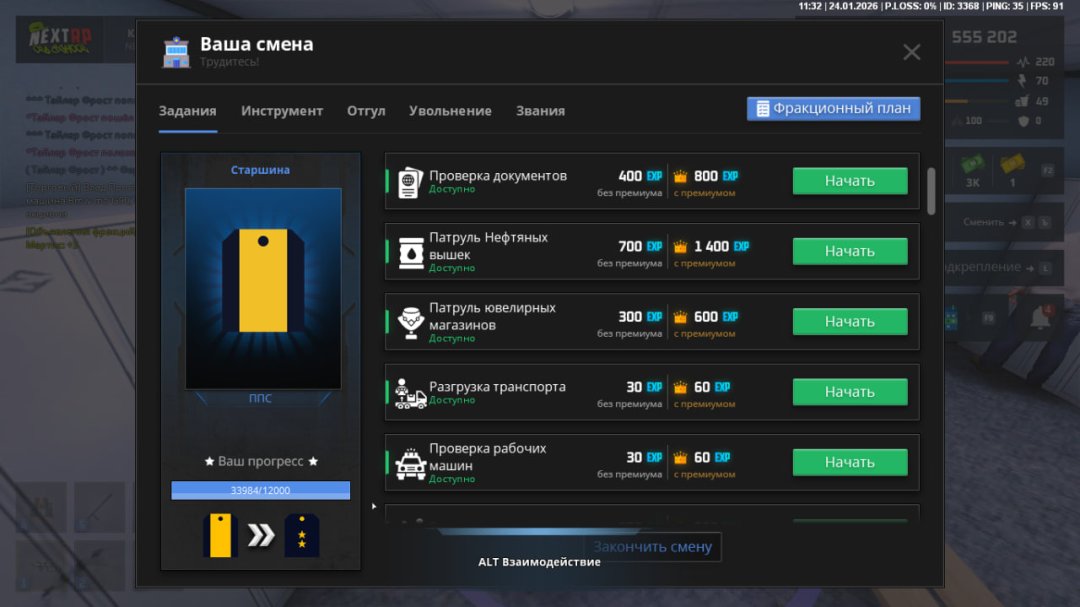Select the Звания tab
Image resolution: width=1080 pixels, height=607 pixels.
point(540,111)
